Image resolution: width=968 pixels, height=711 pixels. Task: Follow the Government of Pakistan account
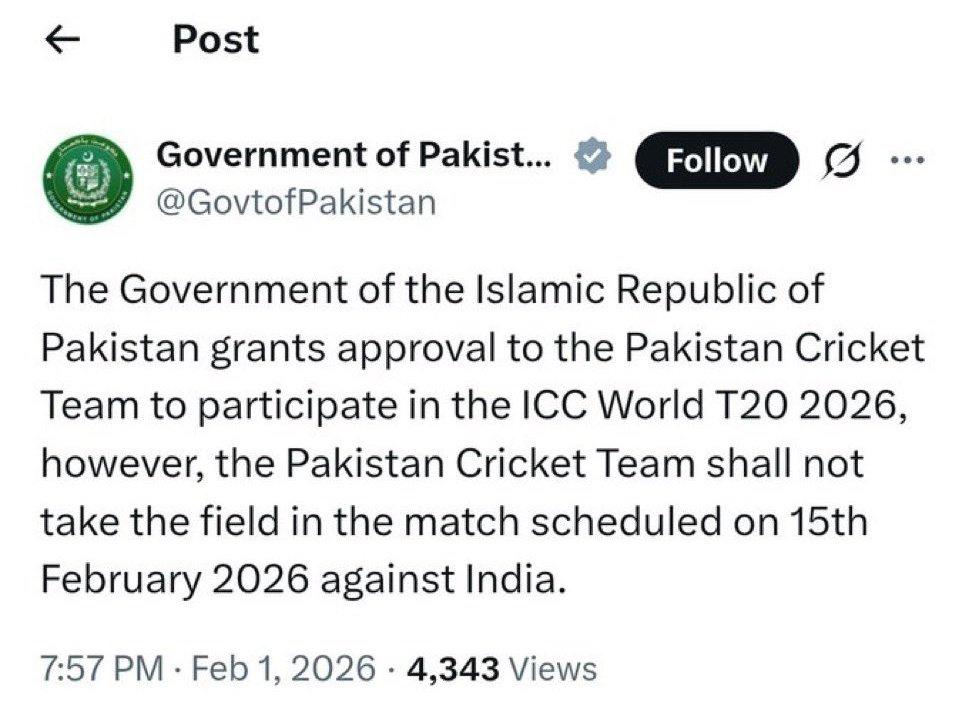pos(717,160)
